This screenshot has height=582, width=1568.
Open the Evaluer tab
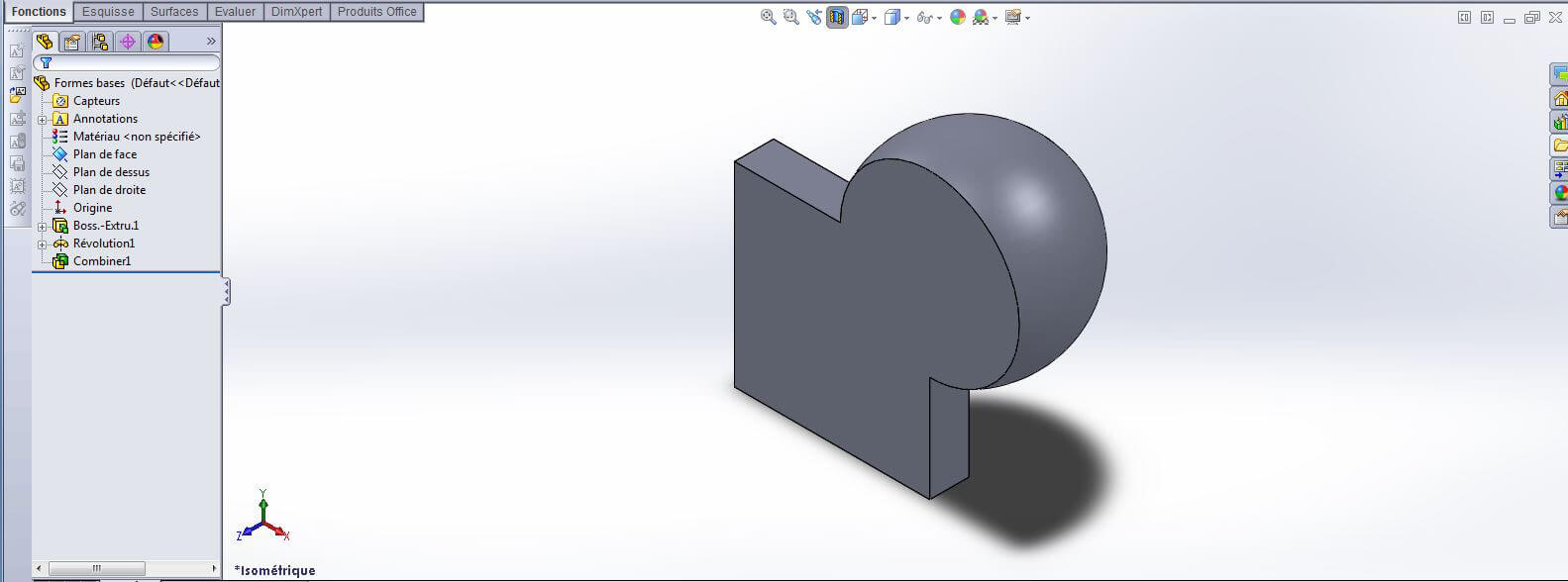235,12
